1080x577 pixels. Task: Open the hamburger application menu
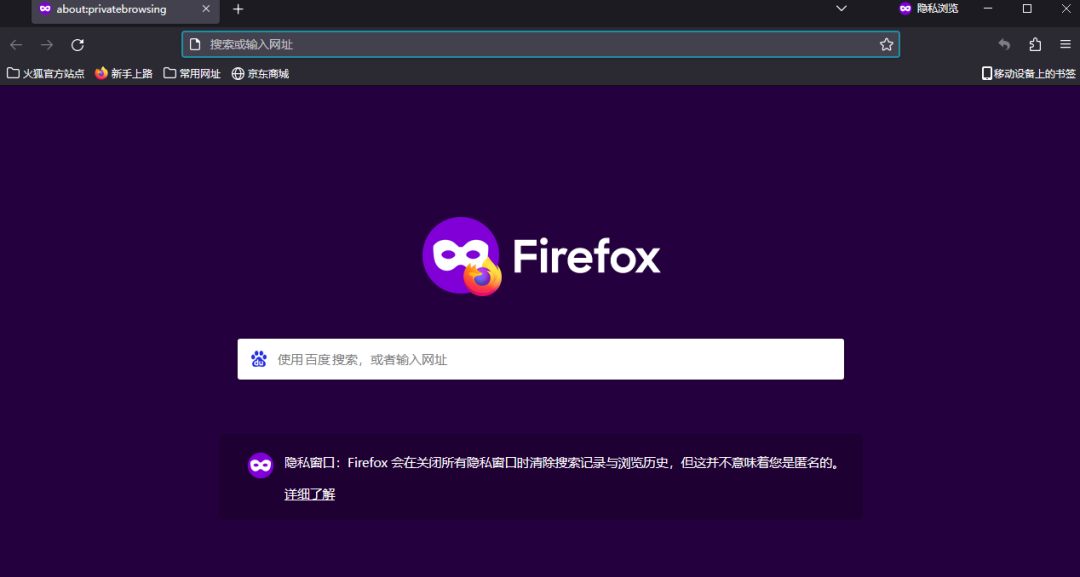pyautogui.click(x=1065, y=45)
